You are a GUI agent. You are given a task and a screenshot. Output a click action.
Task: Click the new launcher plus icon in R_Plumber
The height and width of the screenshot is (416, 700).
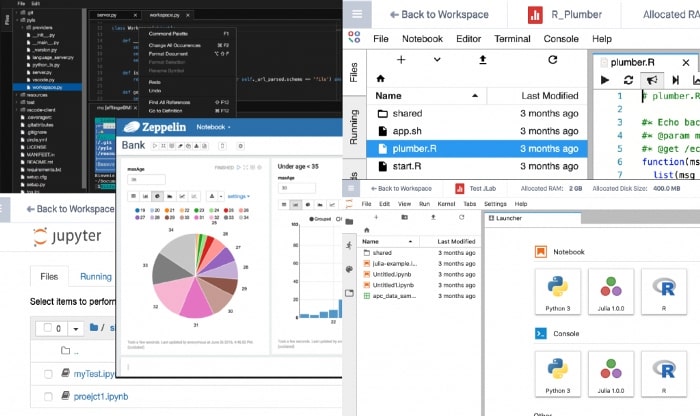400,60
